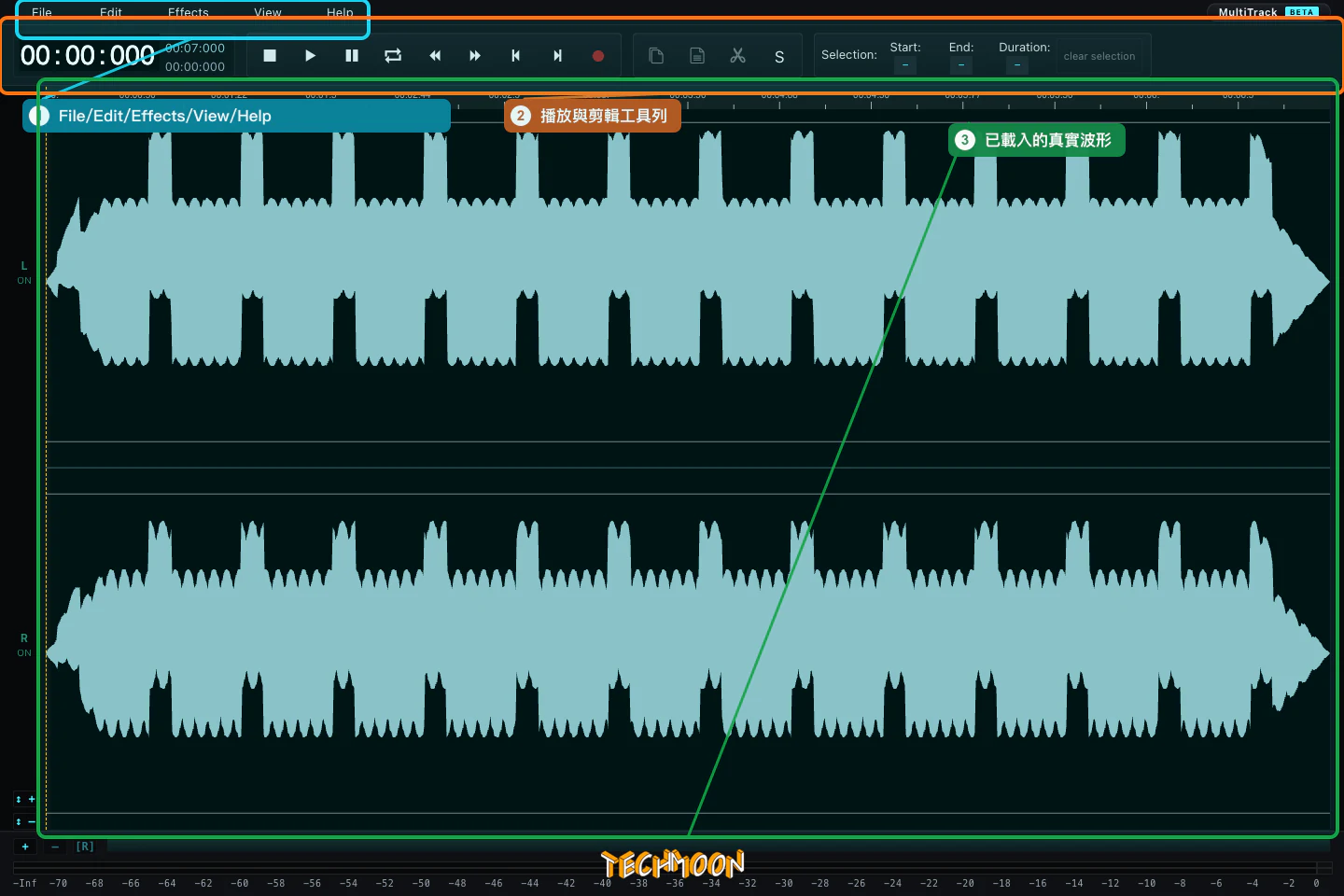Image resolution: width=1344 pixels, height=896 pixels.
Task: Click the main time display 00:00:000
Action: (88, 56)
